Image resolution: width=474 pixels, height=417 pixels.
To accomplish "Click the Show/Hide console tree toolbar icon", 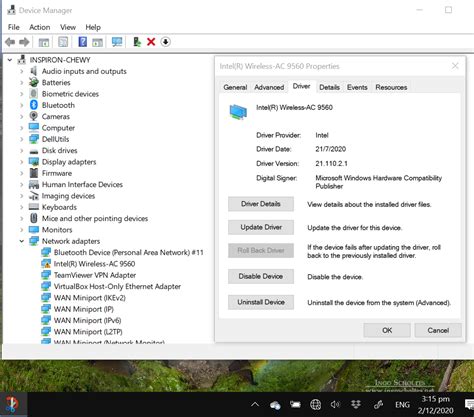I will pos(44,42).
